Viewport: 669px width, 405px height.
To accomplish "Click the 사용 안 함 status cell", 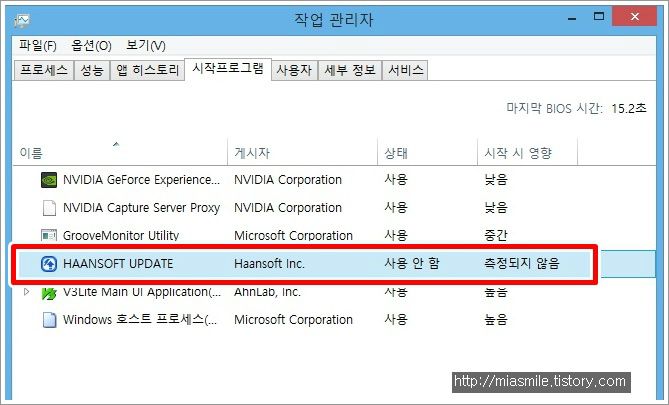I will [412, 263].
